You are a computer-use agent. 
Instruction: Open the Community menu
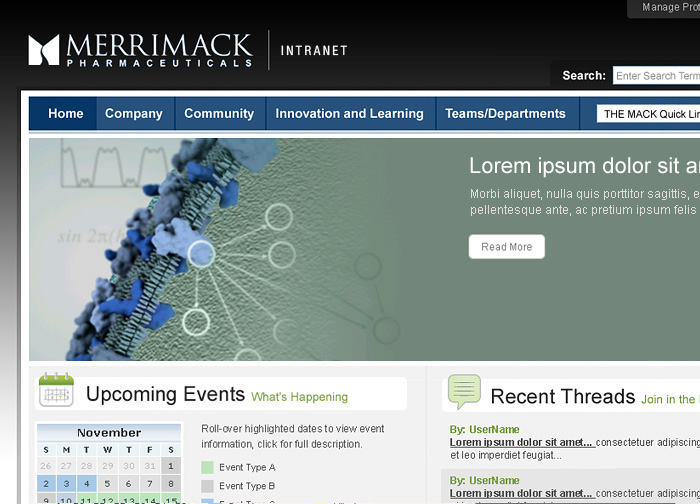pyautogui.click(x=219, y=113)
